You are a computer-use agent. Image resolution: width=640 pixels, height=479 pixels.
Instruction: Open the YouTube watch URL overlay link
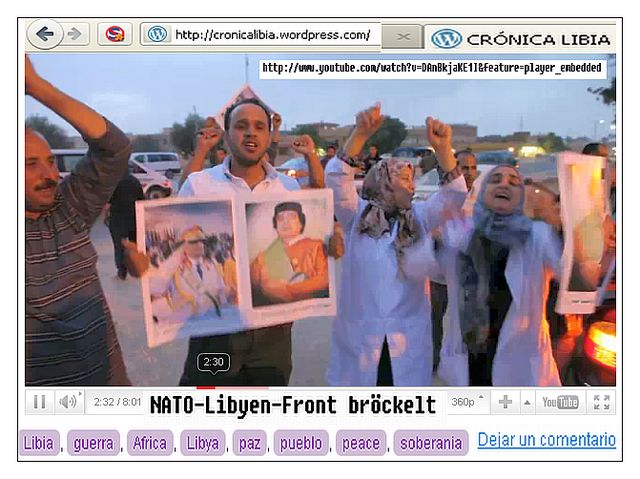coord(432,68)
